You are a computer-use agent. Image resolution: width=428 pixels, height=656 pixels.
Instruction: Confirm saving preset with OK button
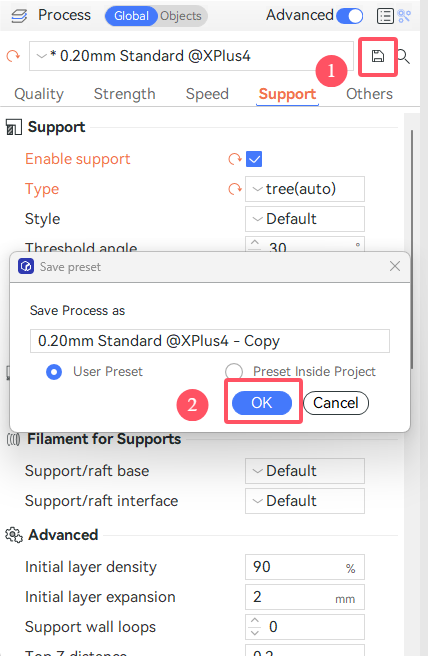(x=262, y=403)
